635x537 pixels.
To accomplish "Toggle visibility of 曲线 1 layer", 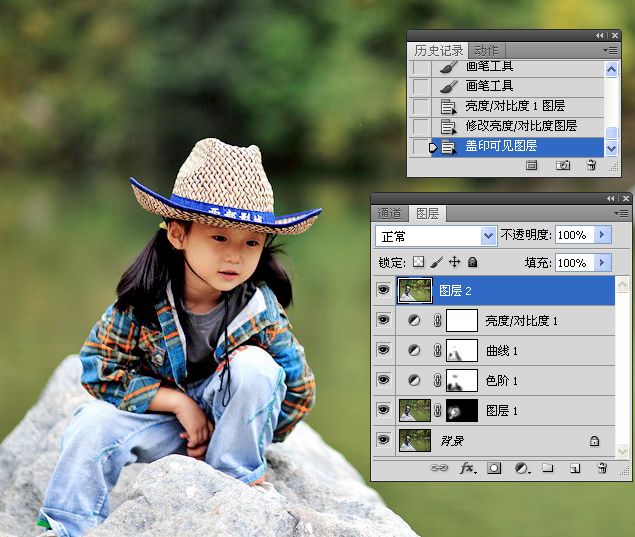I will pyautogui.click(x=384, y=350).
